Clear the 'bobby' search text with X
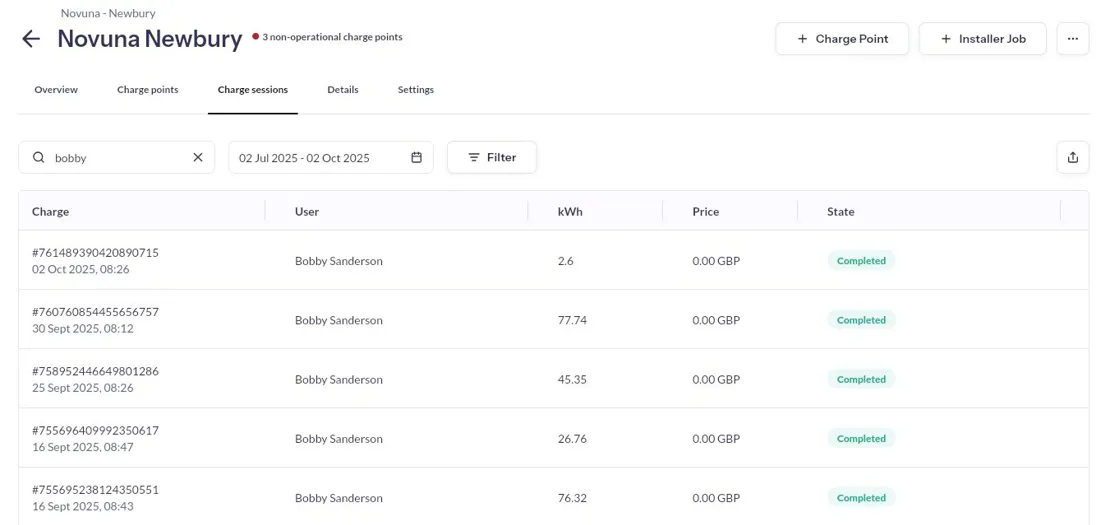This screenshot has height=525, width=1110. [x=198, y=157]
